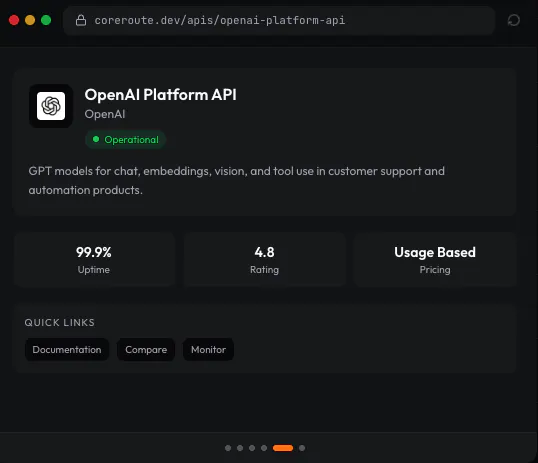
Task: Open the Monitor quick link
Action: tap(209, 349)
